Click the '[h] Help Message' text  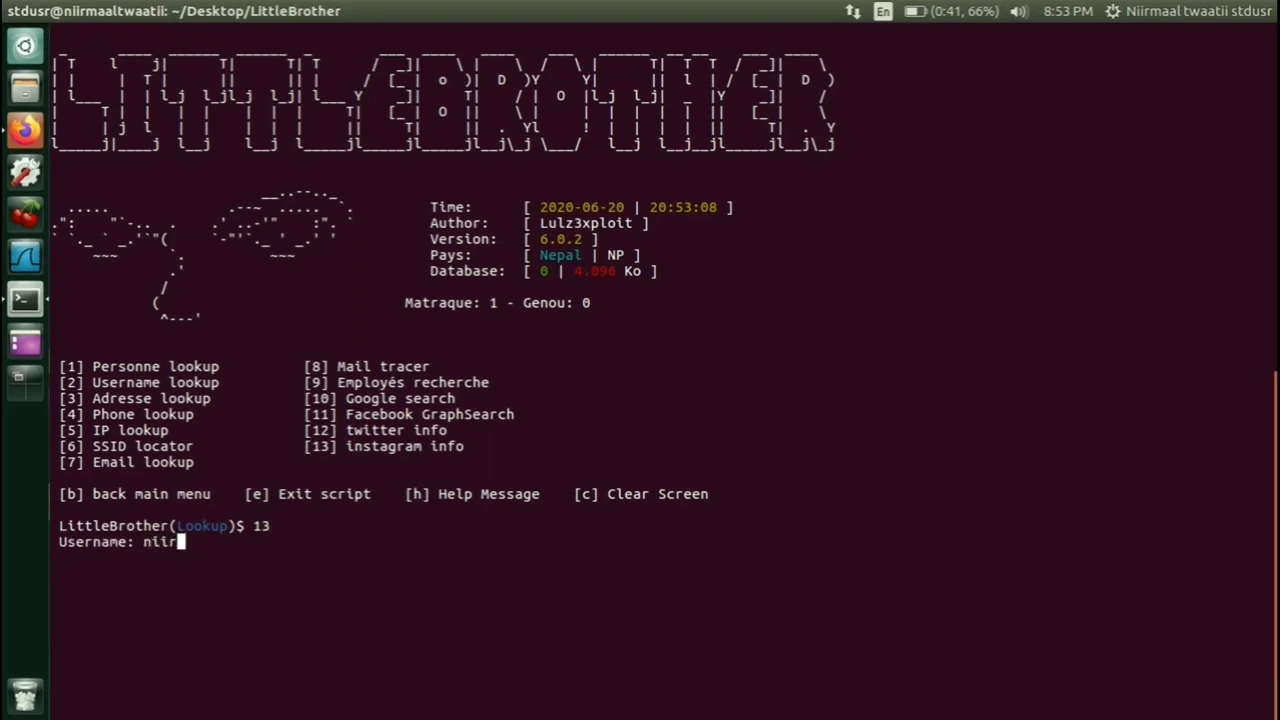pos(473,494)
